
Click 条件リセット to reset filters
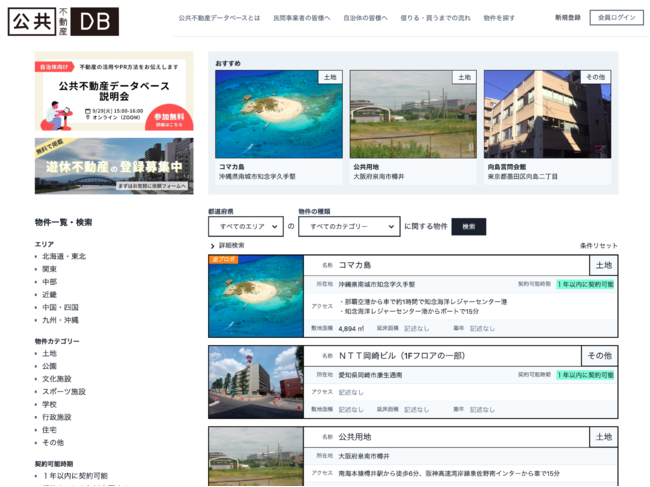(598, 245)
